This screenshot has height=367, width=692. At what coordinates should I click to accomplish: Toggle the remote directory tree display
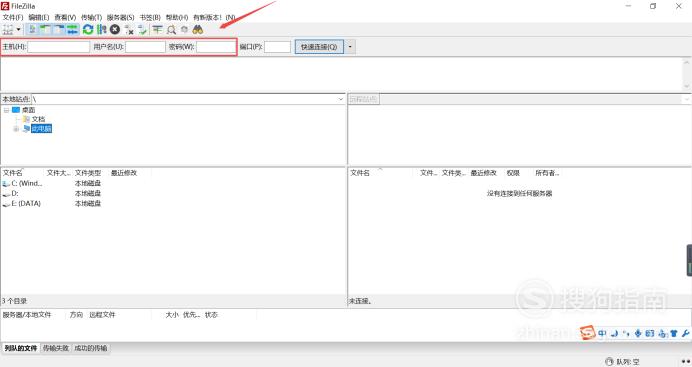(x=59, y=30)
